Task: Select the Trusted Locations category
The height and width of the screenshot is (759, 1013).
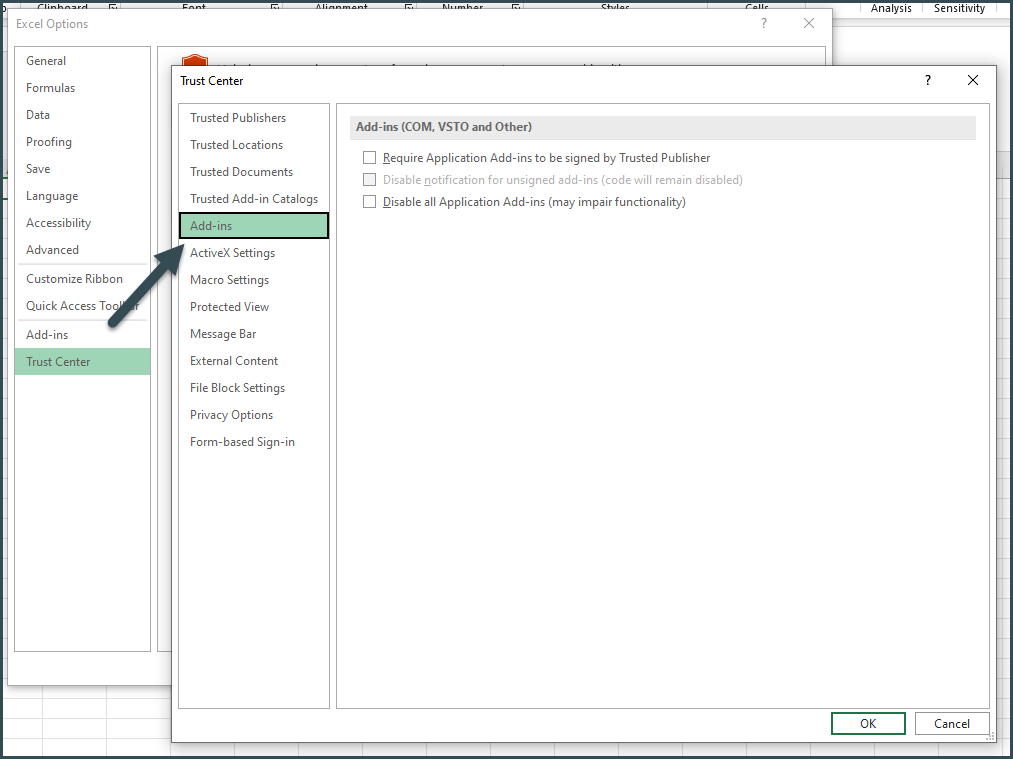Action: click(236, 144)
